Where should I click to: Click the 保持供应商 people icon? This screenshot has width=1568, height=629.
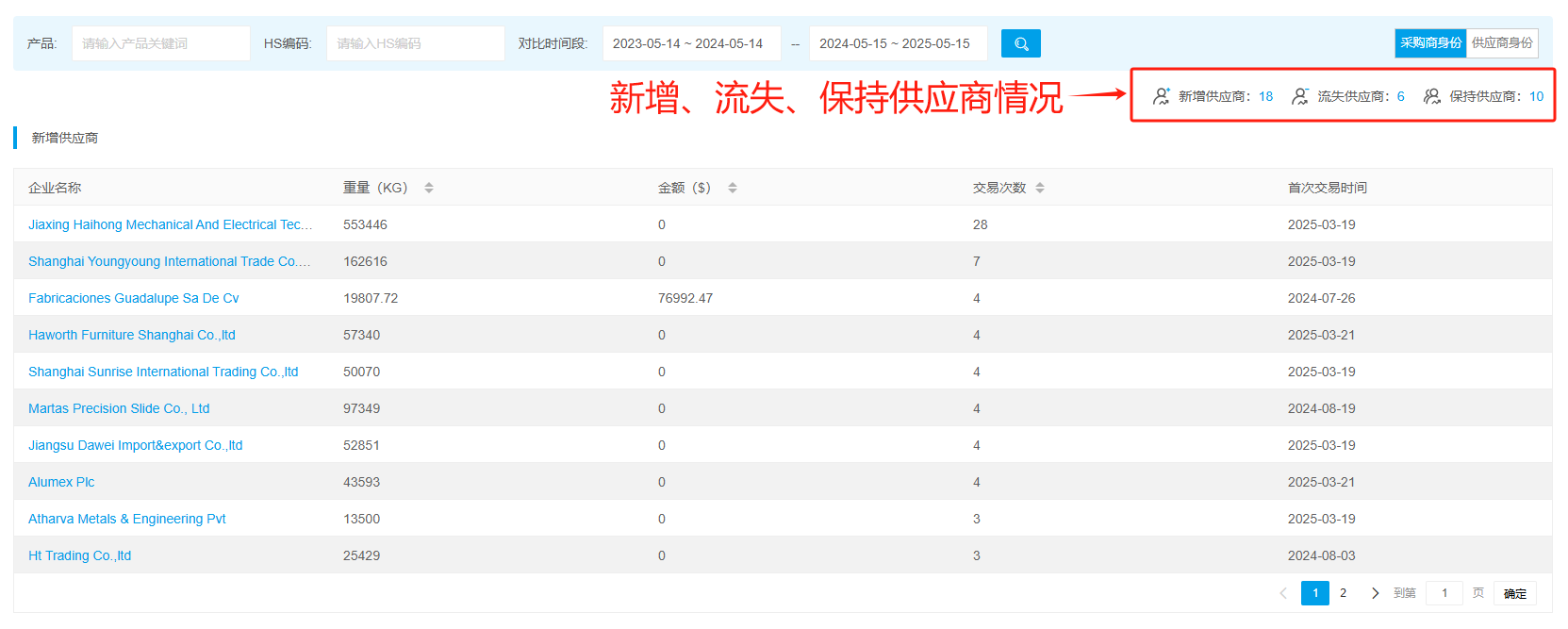[1432, 96]
